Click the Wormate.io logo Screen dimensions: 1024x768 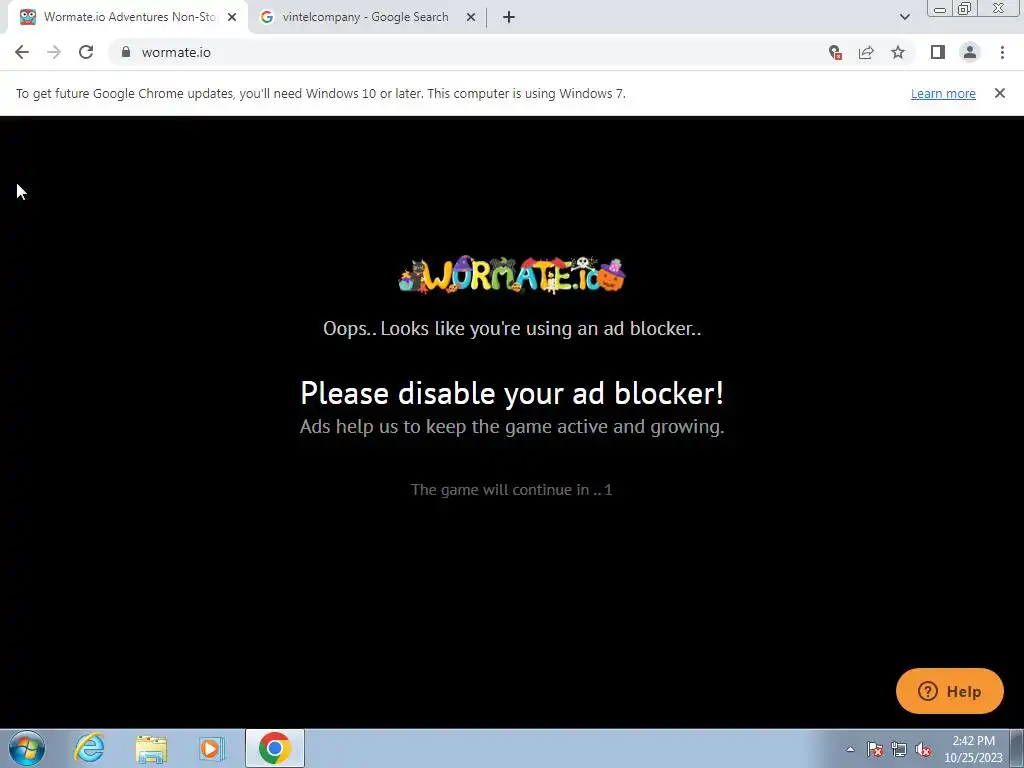pos(512,275)
